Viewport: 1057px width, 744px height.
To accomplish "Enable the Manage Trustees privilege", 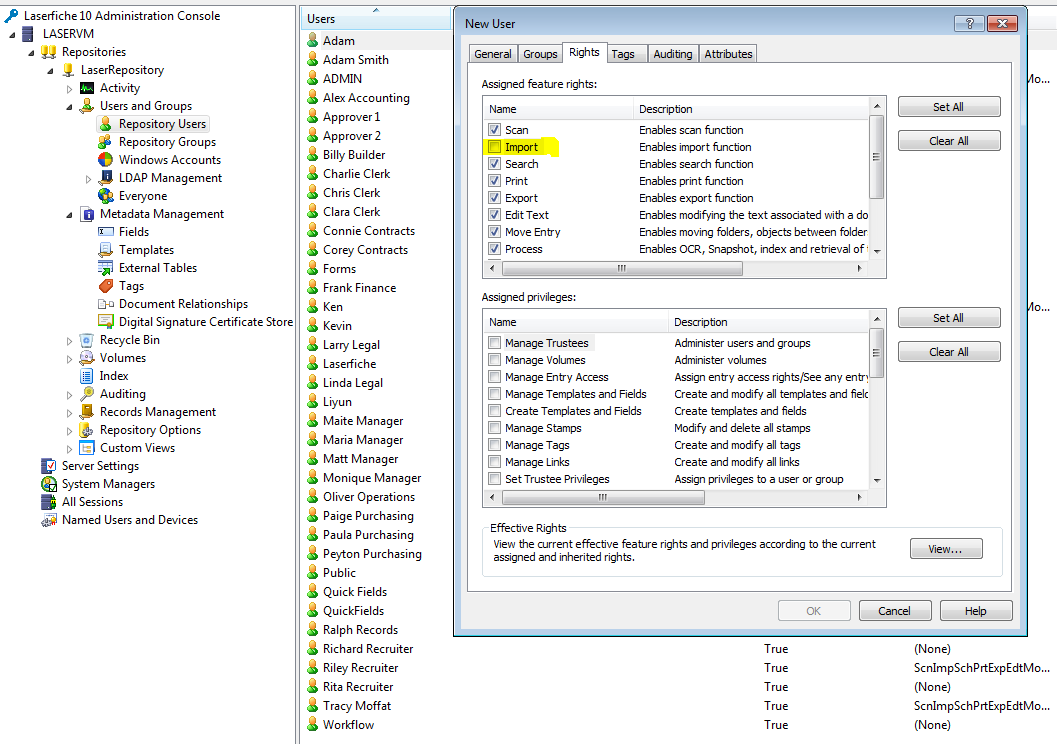I will pos(494,342).
